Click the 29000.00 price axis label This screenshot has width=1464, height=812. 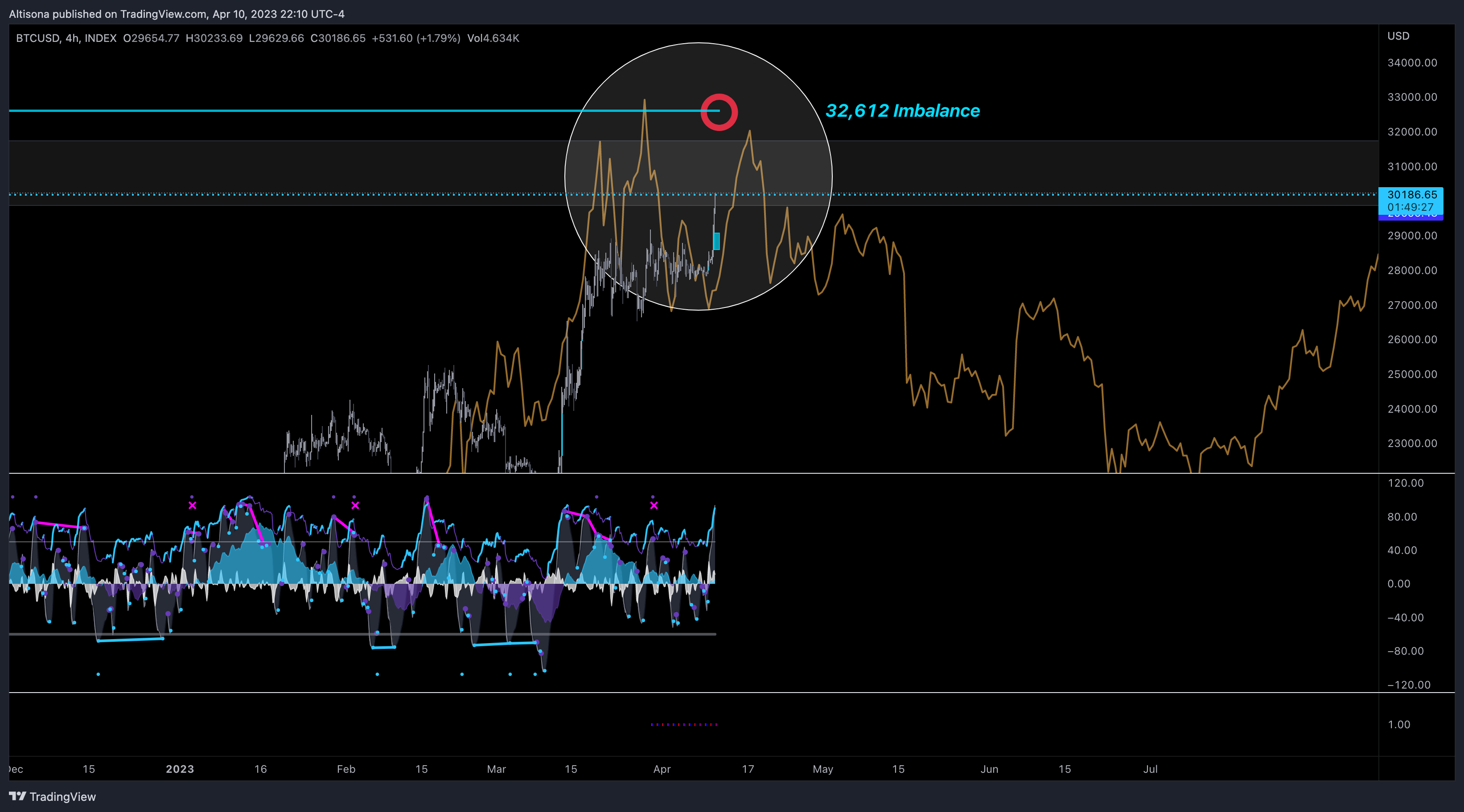click(x=1412, y=236)
